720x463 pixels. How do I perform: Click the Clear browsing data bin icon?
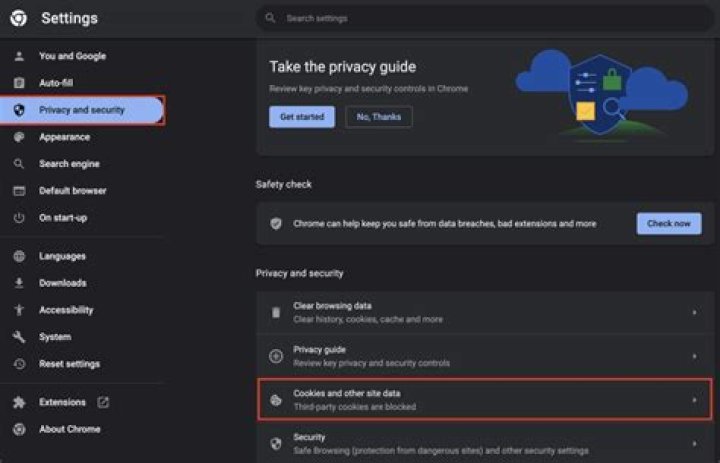pos(276,312)
